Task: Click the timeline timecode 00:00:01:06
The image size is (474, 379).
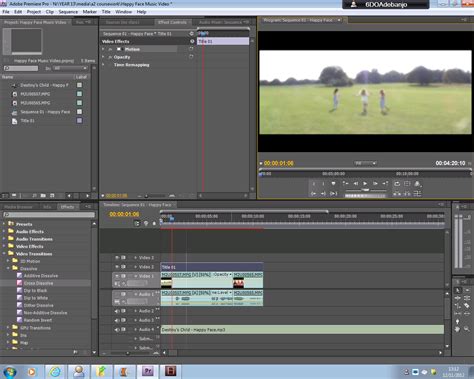Action: 124,214
